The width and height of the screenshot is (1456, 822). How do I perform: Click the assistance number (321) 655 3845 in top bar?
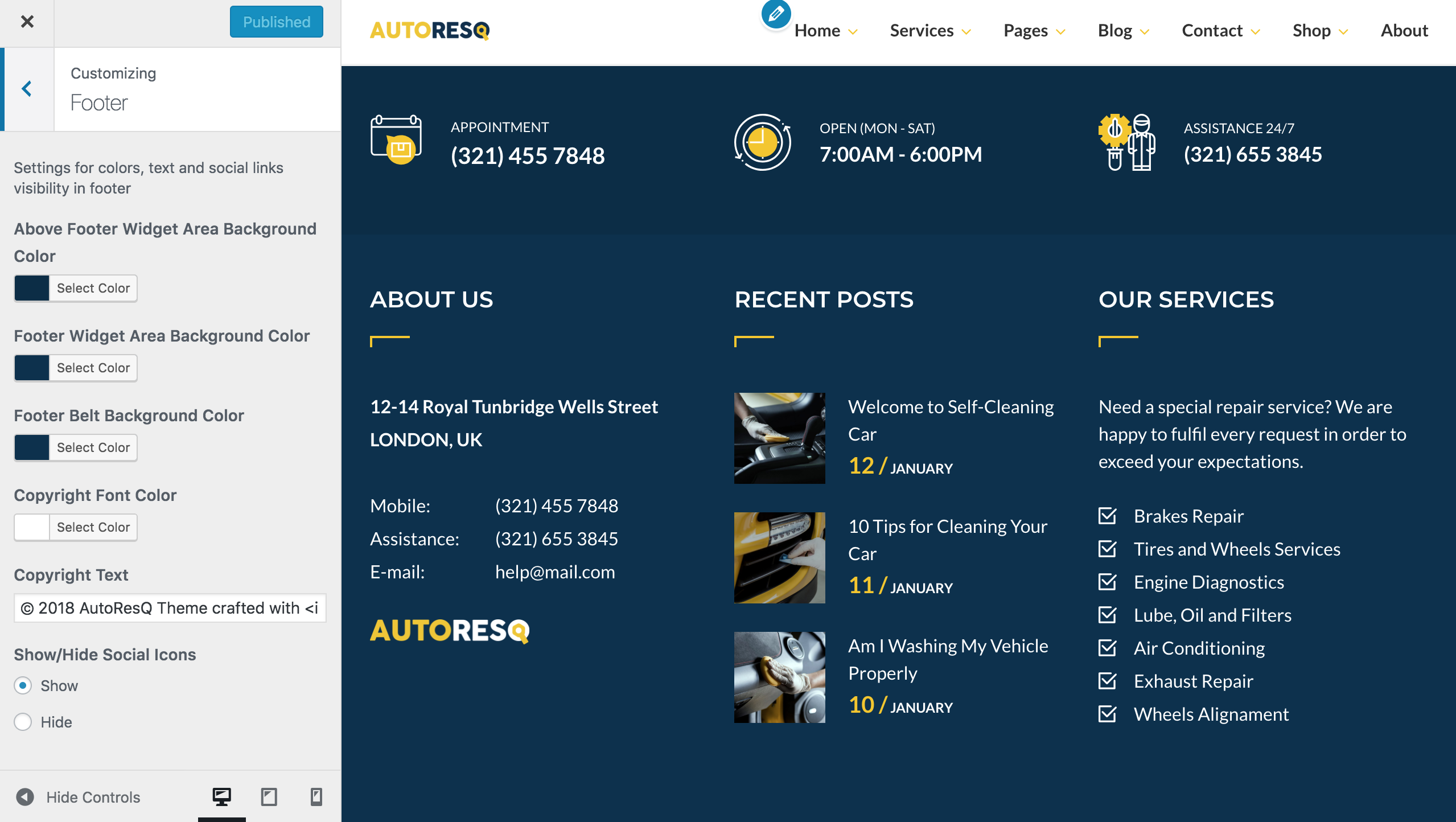1253,154
